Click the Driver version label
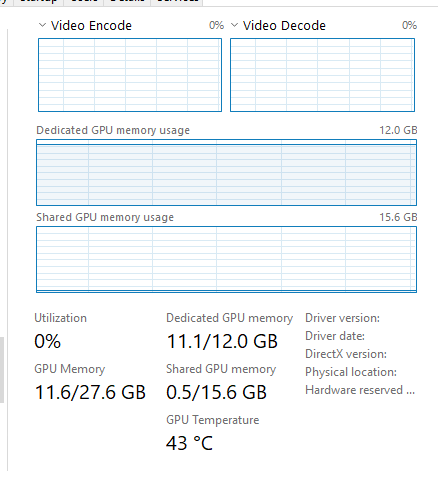Image resolution: width=438 pixels, height=484 pixels. [x=342, y=318]
